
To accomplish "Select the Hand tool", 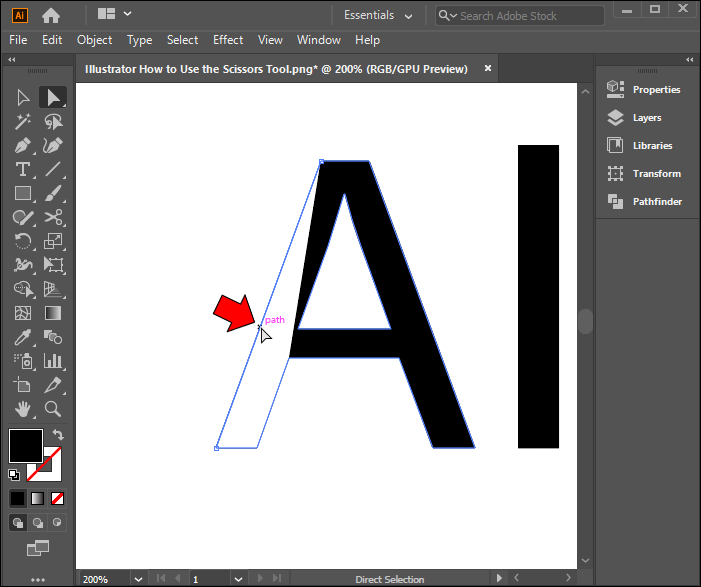I will click(x=23, y=409).
